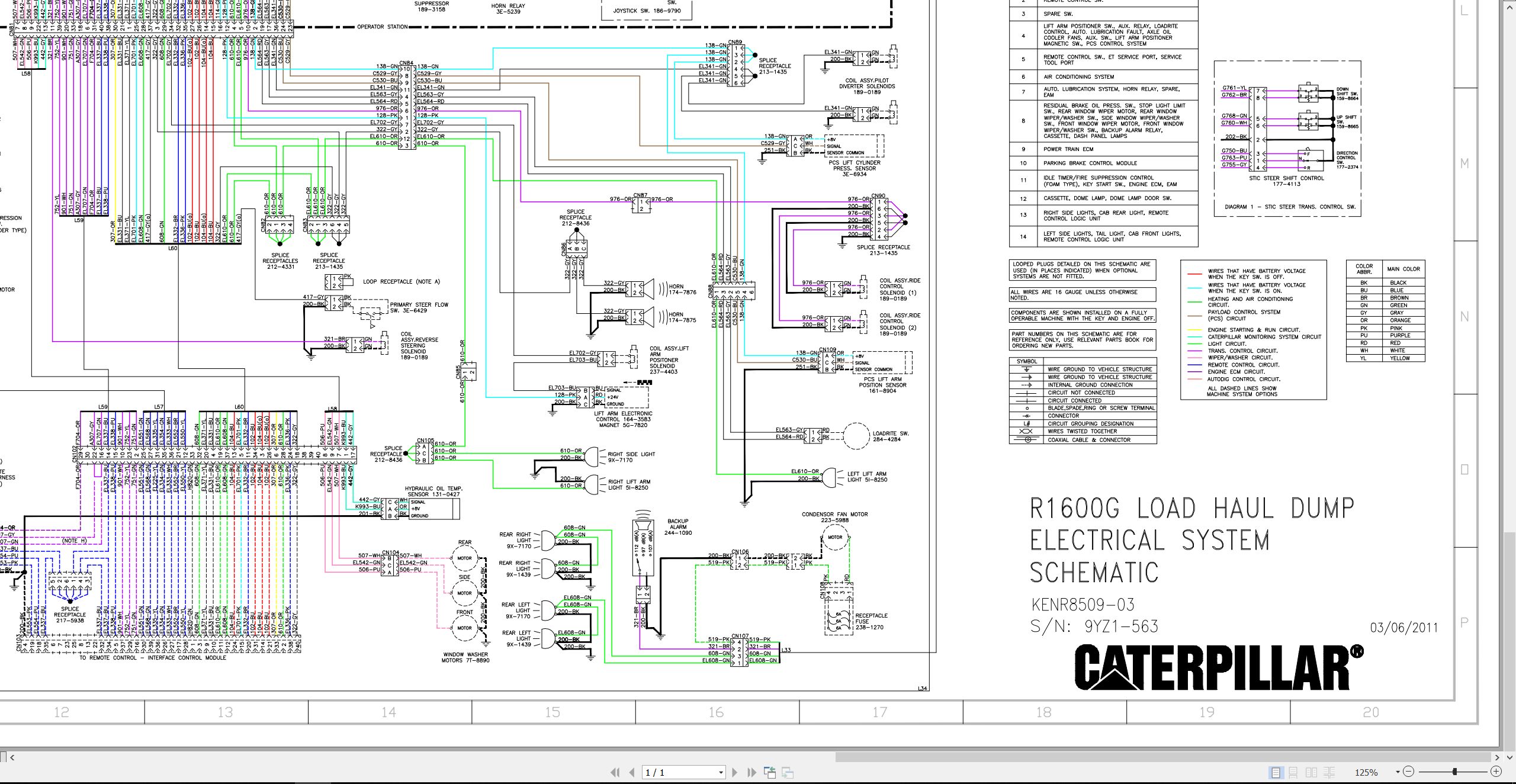Image resolution: width=1516 pixels, height=784 pixels.
Task: Select facing pages view mode
Action: pyautogui.click(x=1311, y=772)
